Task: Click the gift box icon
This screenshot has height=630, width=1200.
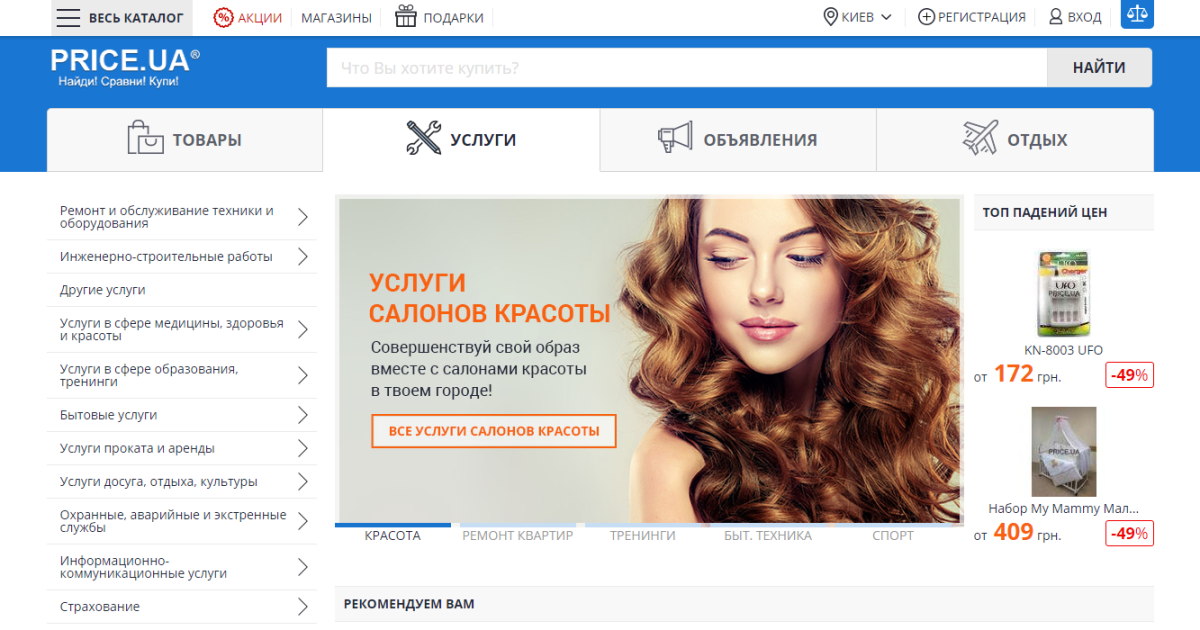Action: coord(405,16)
